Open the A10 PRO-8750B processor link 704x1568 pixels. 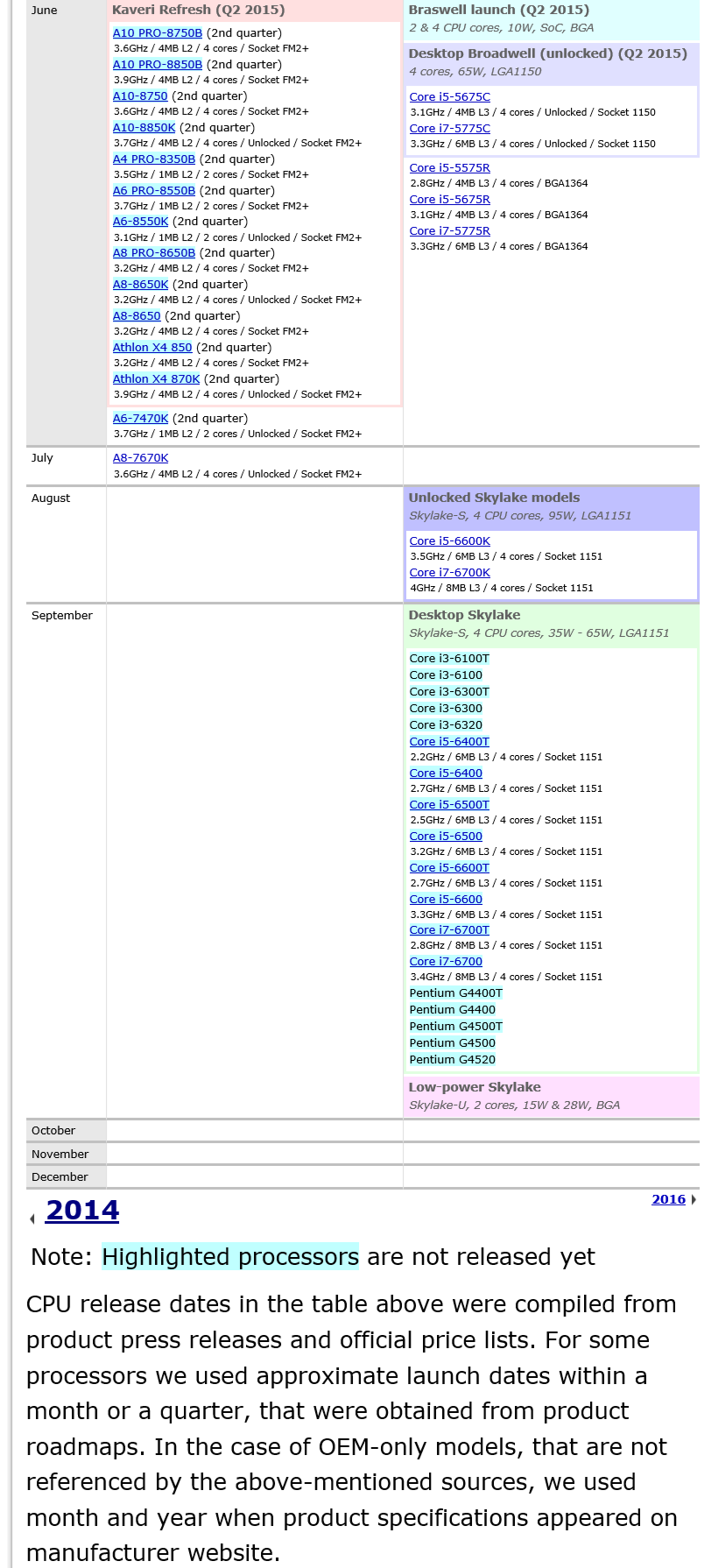tap(158, 33)
